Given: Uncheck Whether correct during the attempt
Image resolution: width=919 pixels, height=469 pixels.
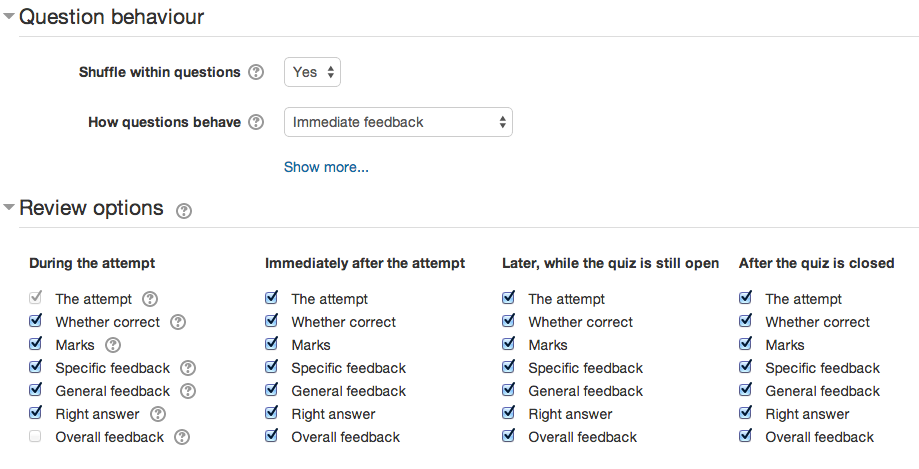Looking at the screenshot, I should pyautogui.click(x=35, y=321).
